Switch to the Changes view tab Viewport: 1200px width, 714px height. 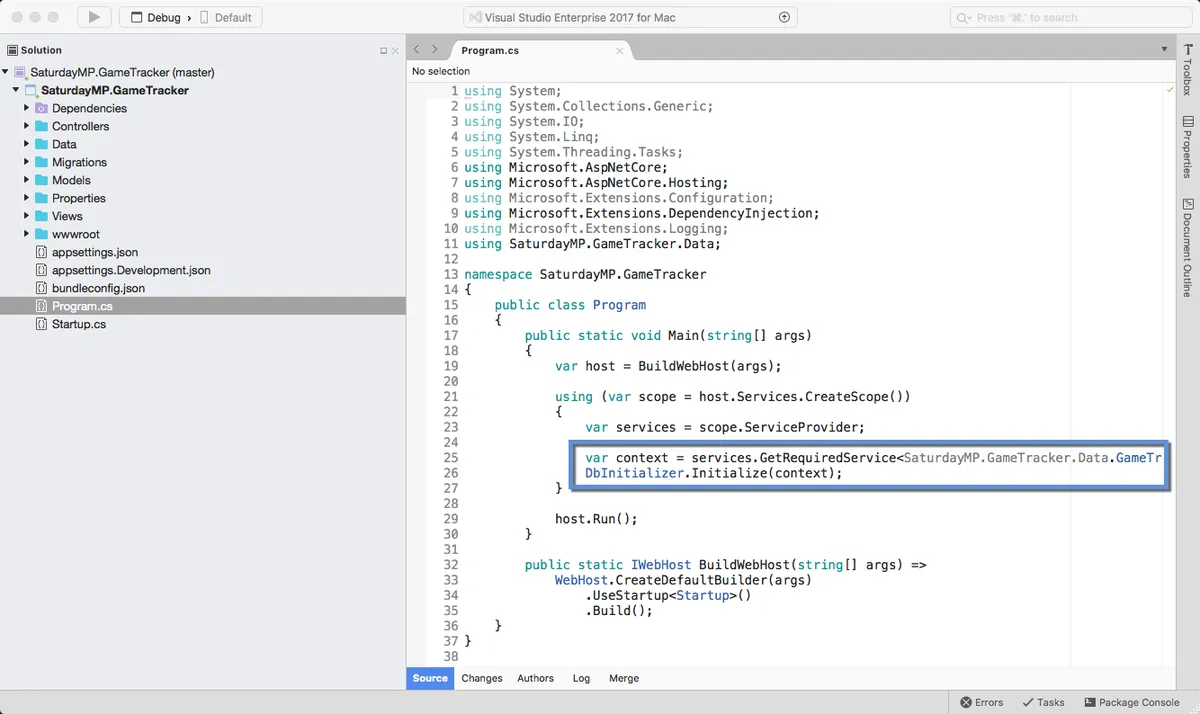click(482, 678)
